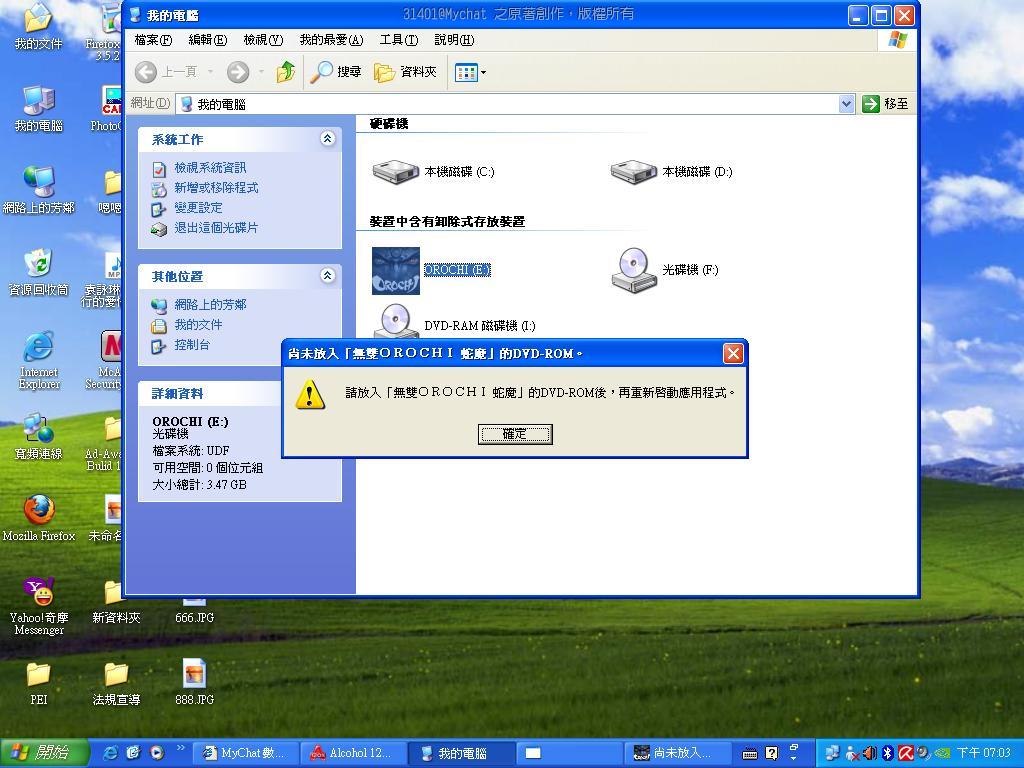Select the 光碟機 (F:) drive icon
This screenshot has height=768, width=1024.
(x=633, y=270)
